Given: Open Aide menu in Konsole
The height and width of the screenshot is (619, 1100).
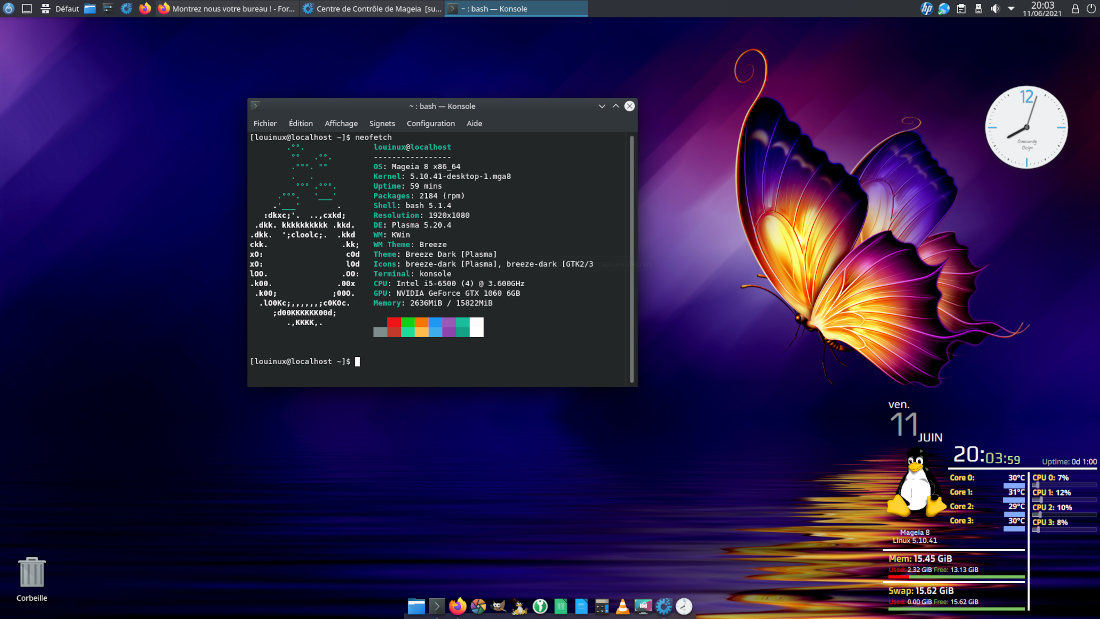Looking at the screenshot, I should (x=474, y=124).
